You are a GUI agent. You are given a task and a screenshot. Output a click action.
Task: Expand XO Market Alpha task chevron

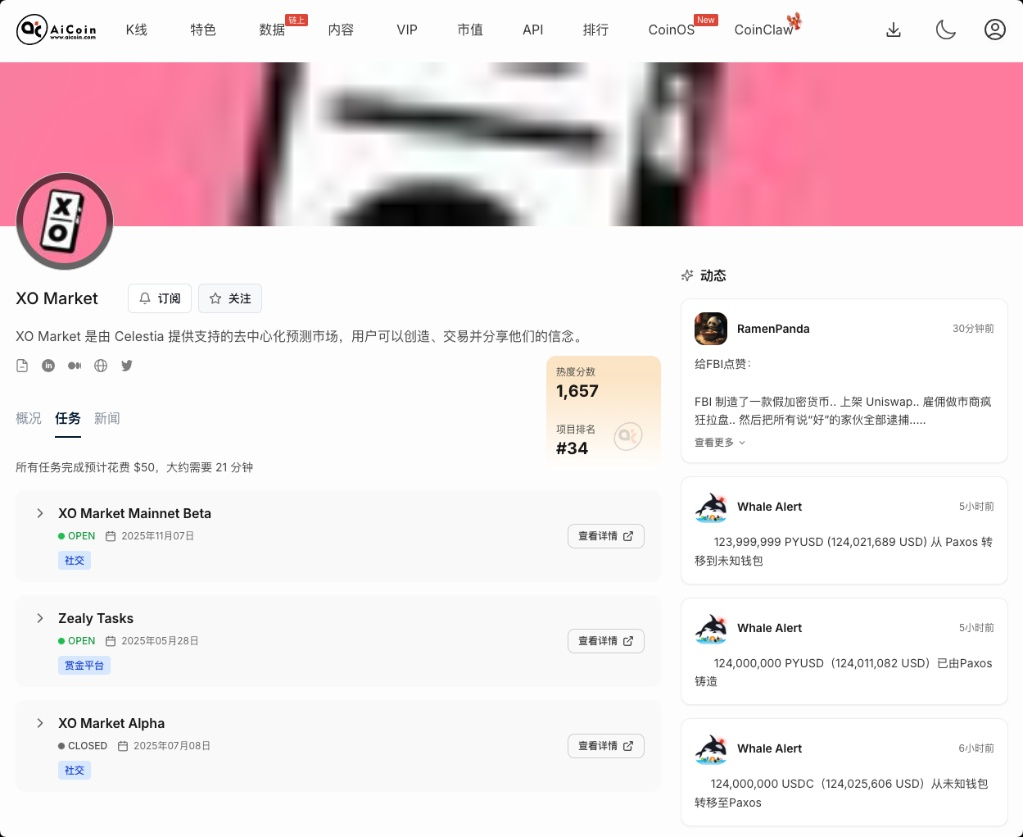40,723
